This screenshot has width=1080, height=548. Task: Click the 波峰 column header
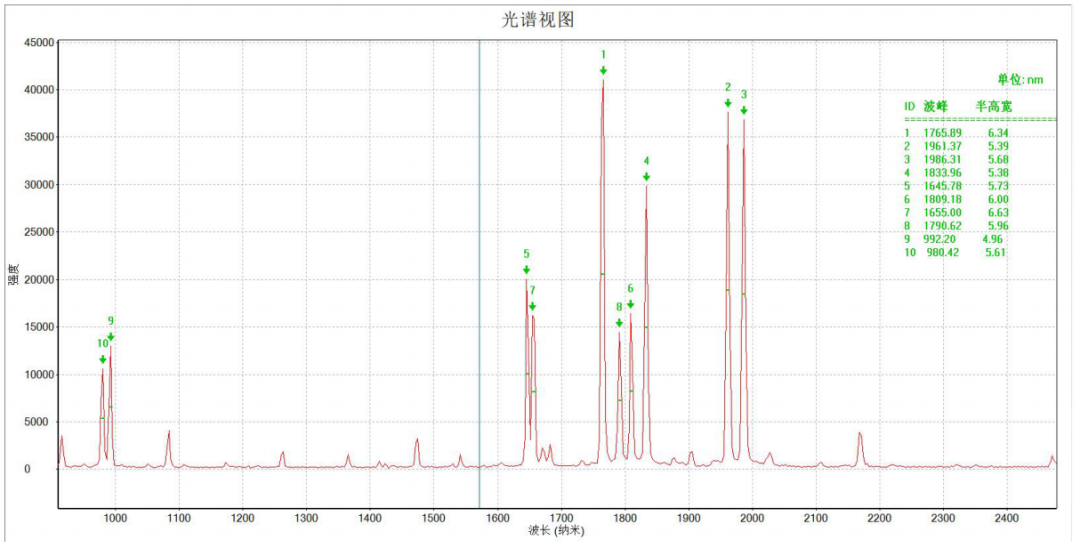coord(935,106)
